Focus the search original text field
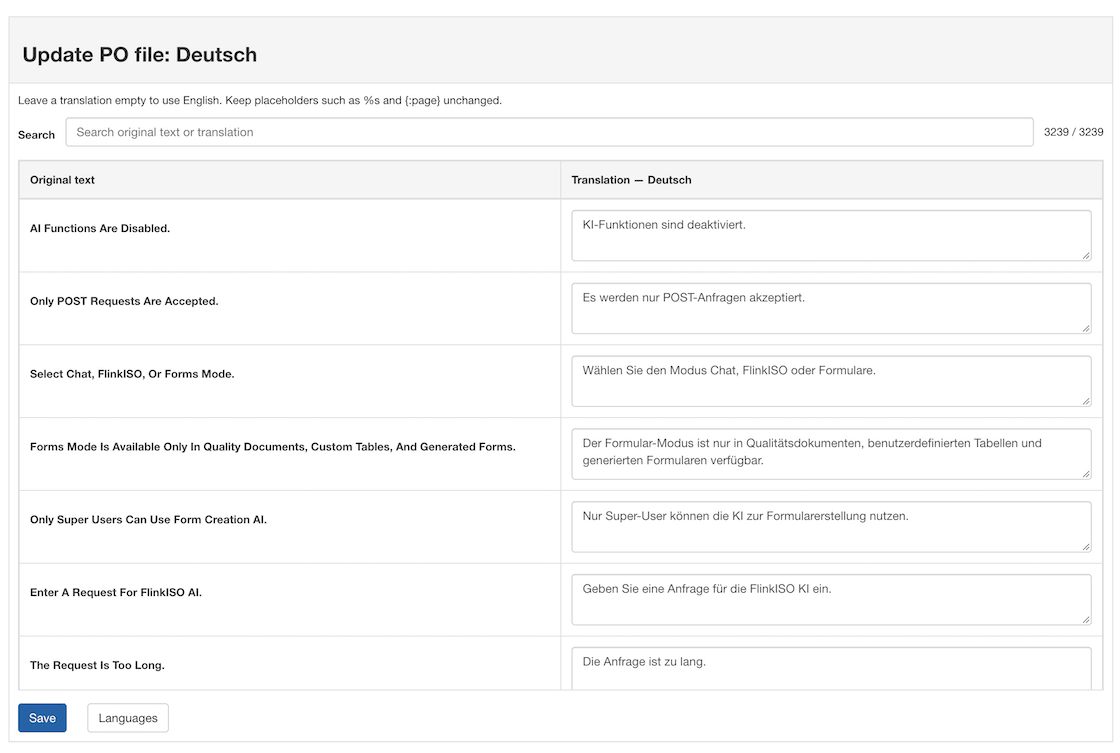Screen dimensions: 1120x753 coord(549,132)
